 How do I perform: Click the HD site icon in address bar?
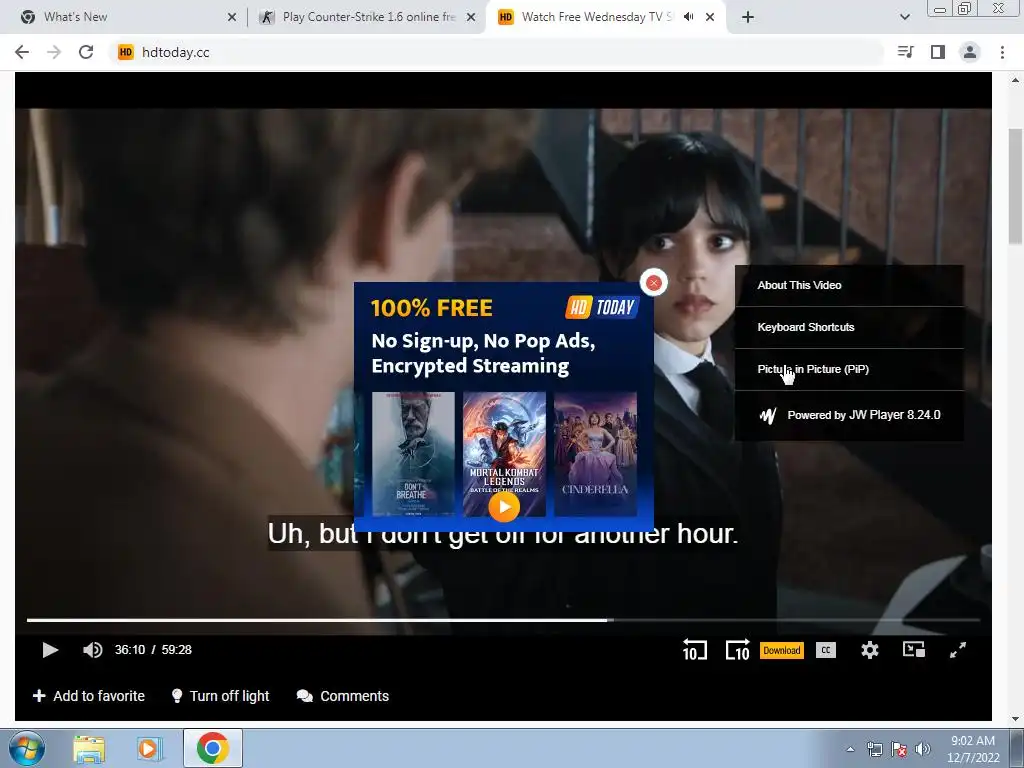pyautogui.click(x=125, y=52)
